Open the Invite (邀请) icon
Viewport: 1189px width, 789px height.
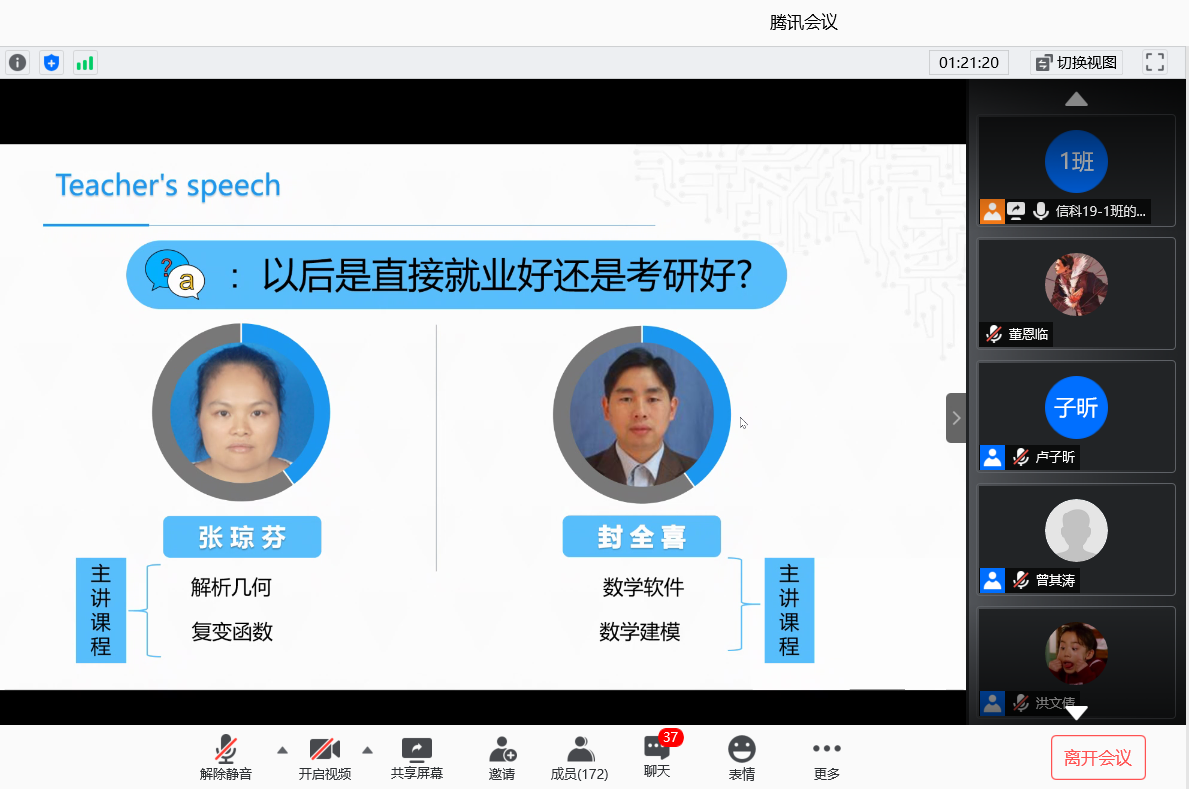pyautogui.click(x=502, y=758)
